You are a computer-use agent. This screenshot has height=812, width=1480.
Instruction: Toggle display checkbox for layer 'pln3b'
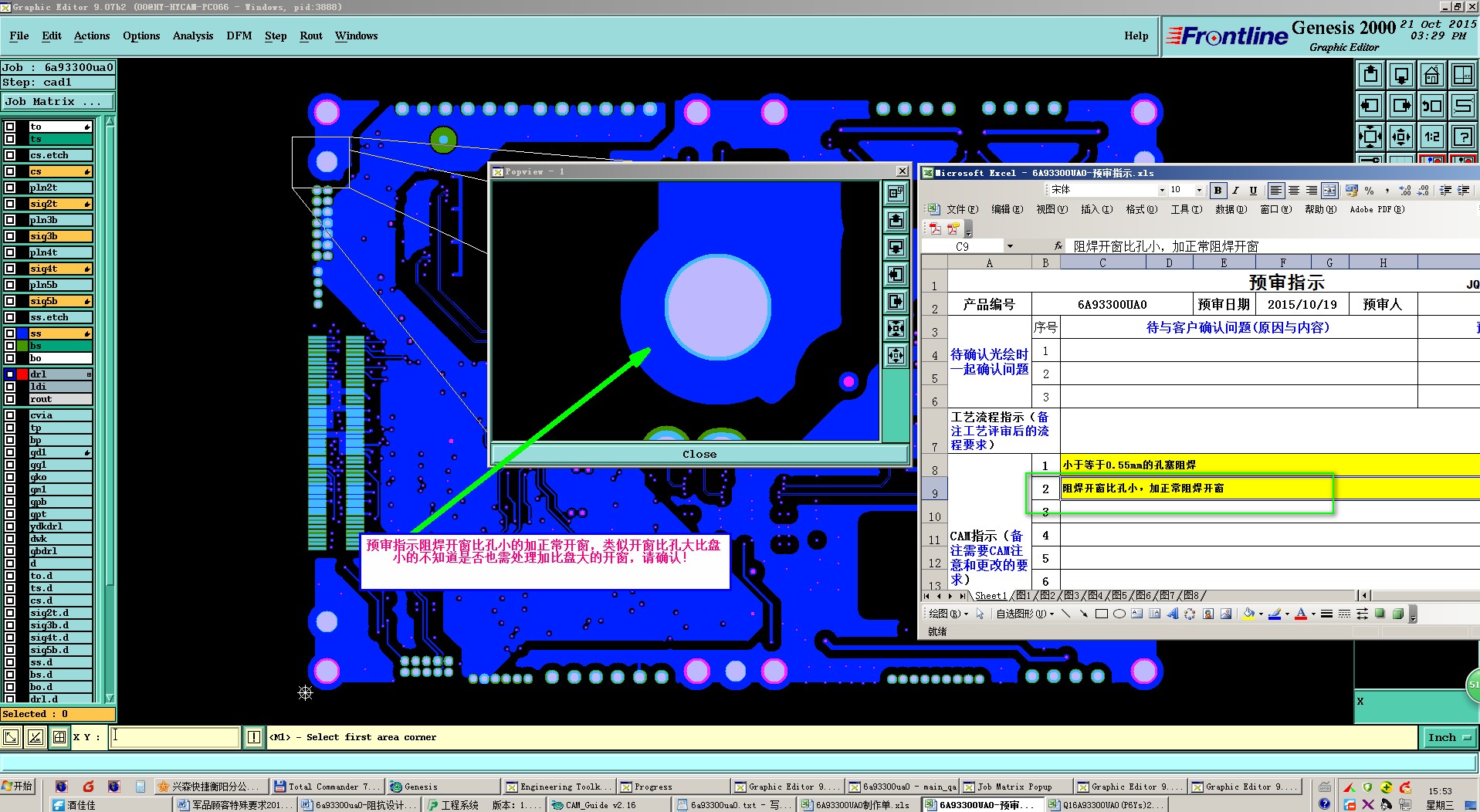pos(10,220)
